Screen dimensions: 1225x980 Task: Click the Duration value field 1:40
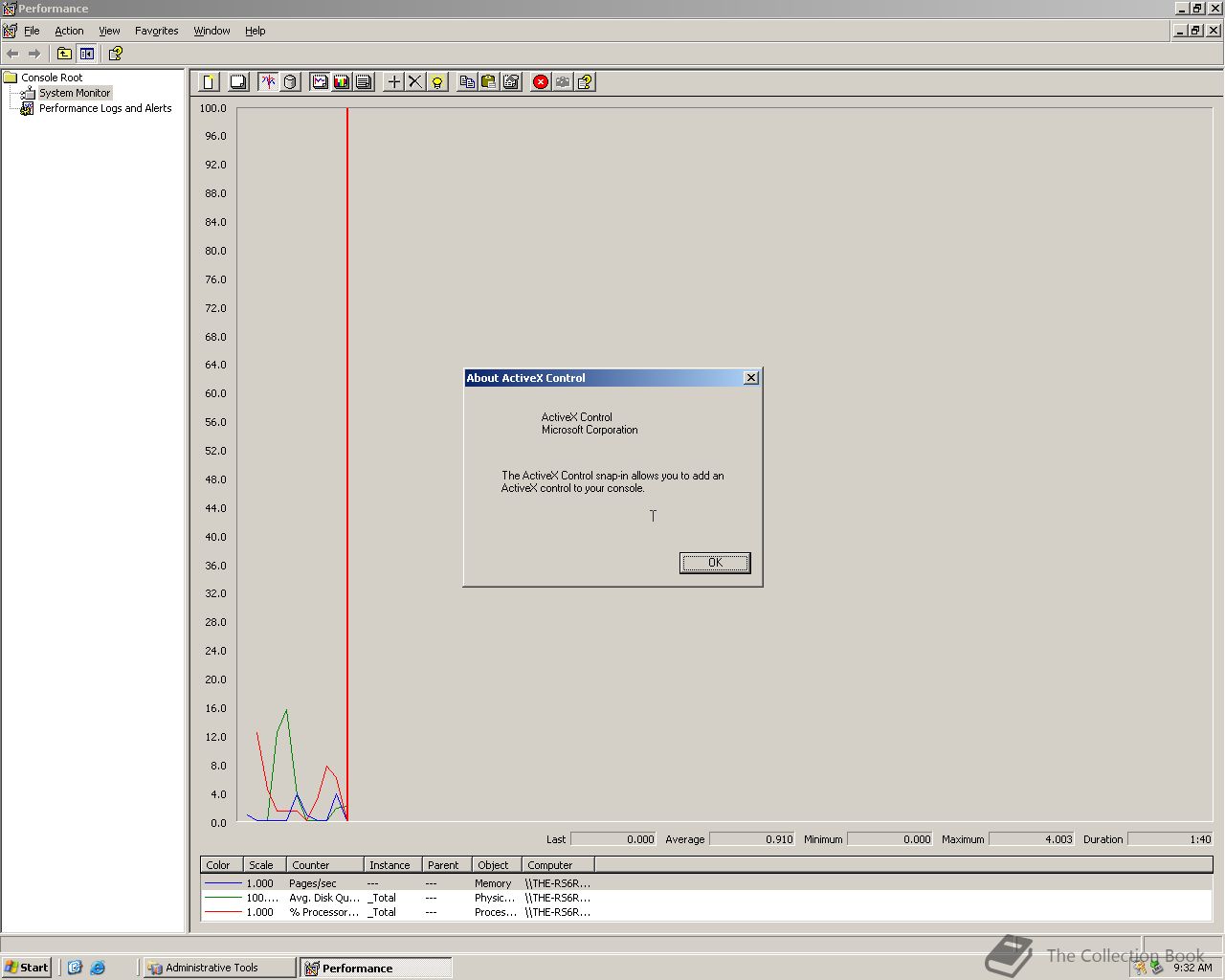(1170, 839)
